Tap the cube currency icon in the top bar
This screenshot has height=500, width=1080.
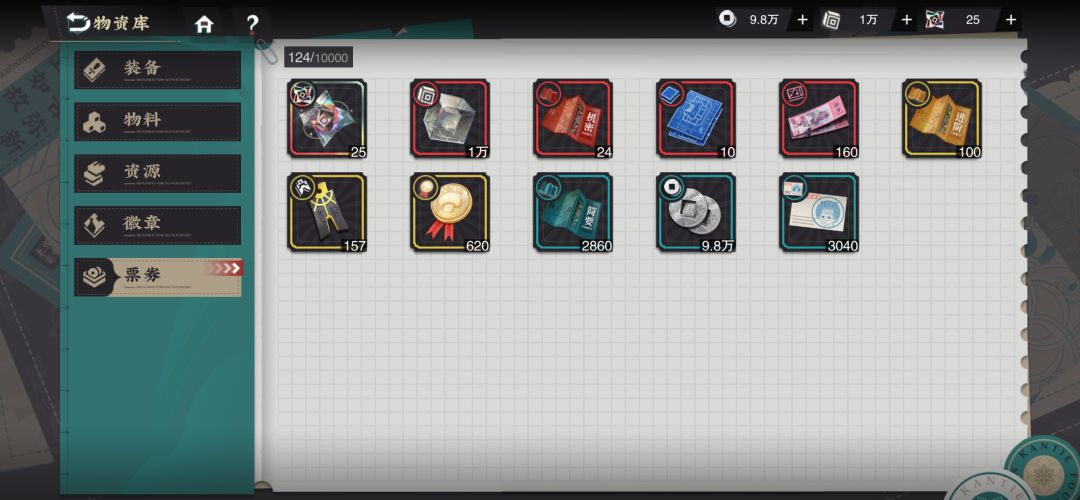pos(831,20)
